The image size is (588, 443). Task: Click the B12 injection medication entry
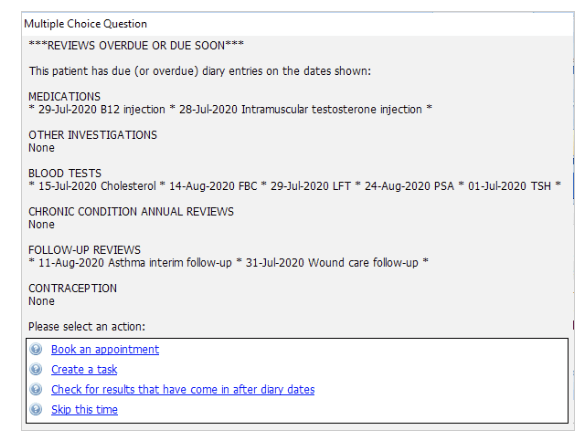[x=102, y=110]
